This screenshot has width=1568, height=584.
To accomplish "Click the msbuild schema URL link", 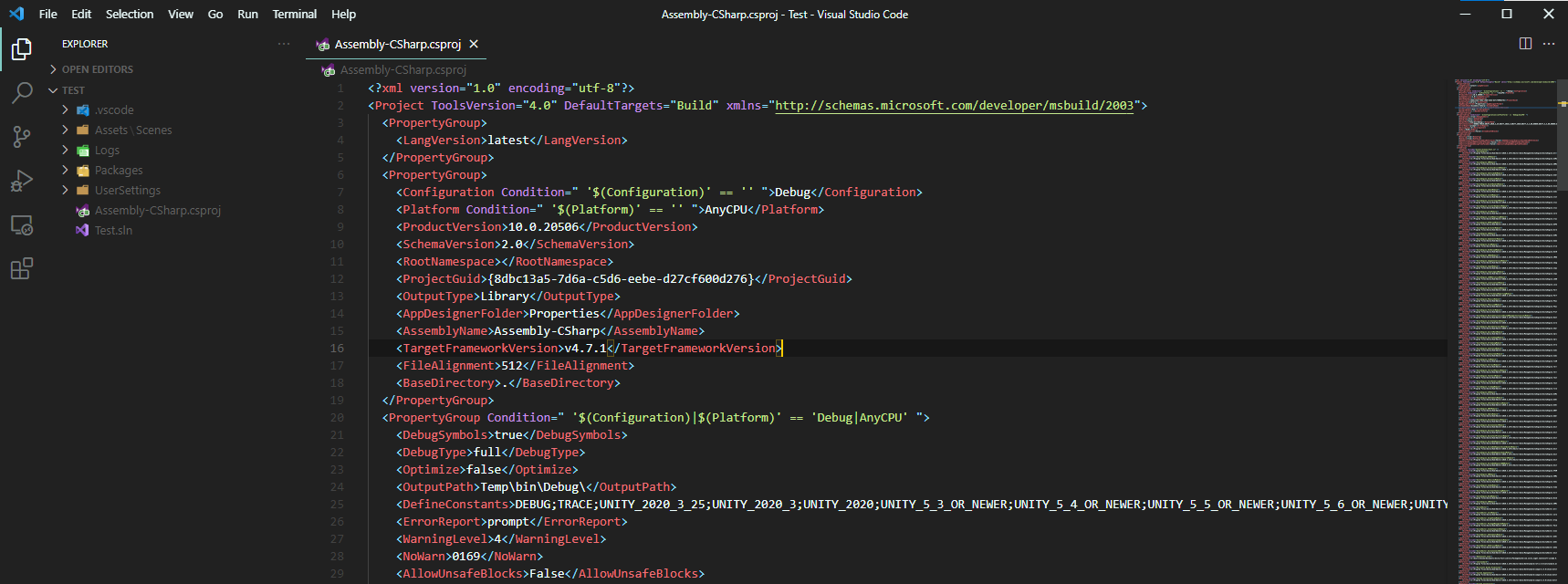I will [x=954, y=106].
